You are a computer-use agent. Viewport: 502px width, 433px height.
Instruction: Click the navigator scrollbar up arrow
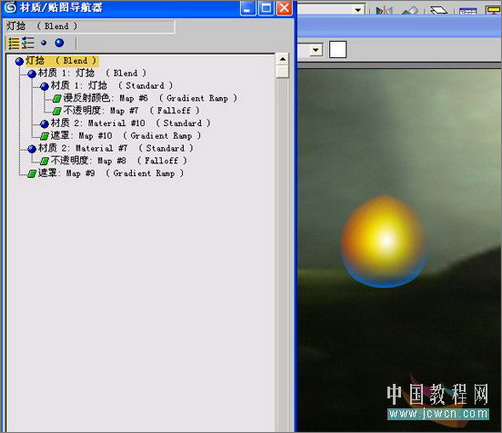[x=282, y=60]
